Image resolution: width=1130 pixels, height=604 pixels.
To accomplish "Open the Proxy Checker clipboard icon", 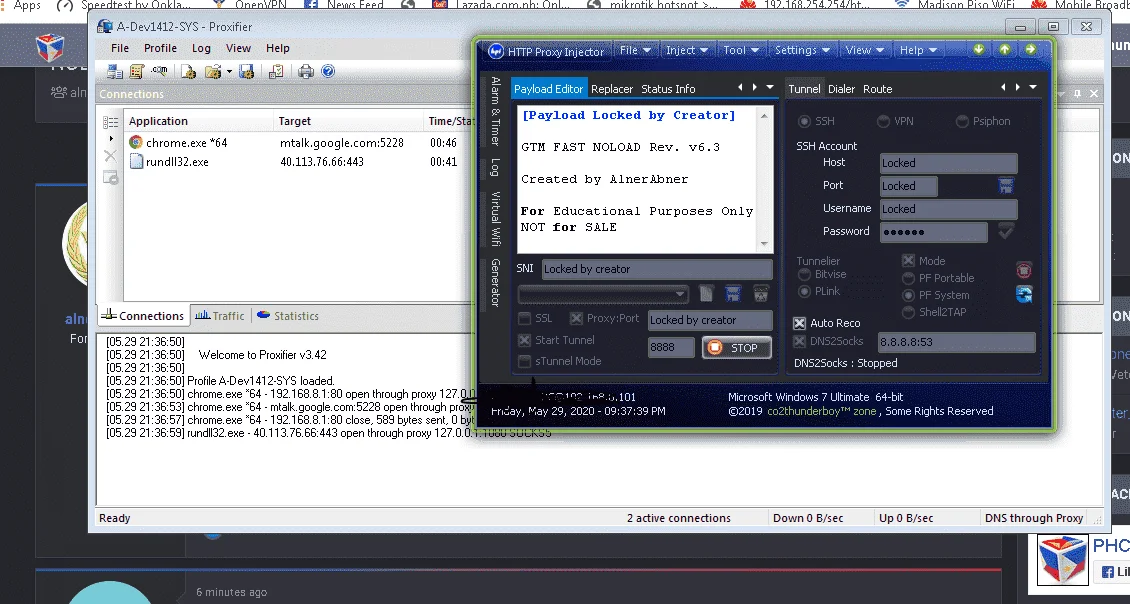I will [276, 71].
